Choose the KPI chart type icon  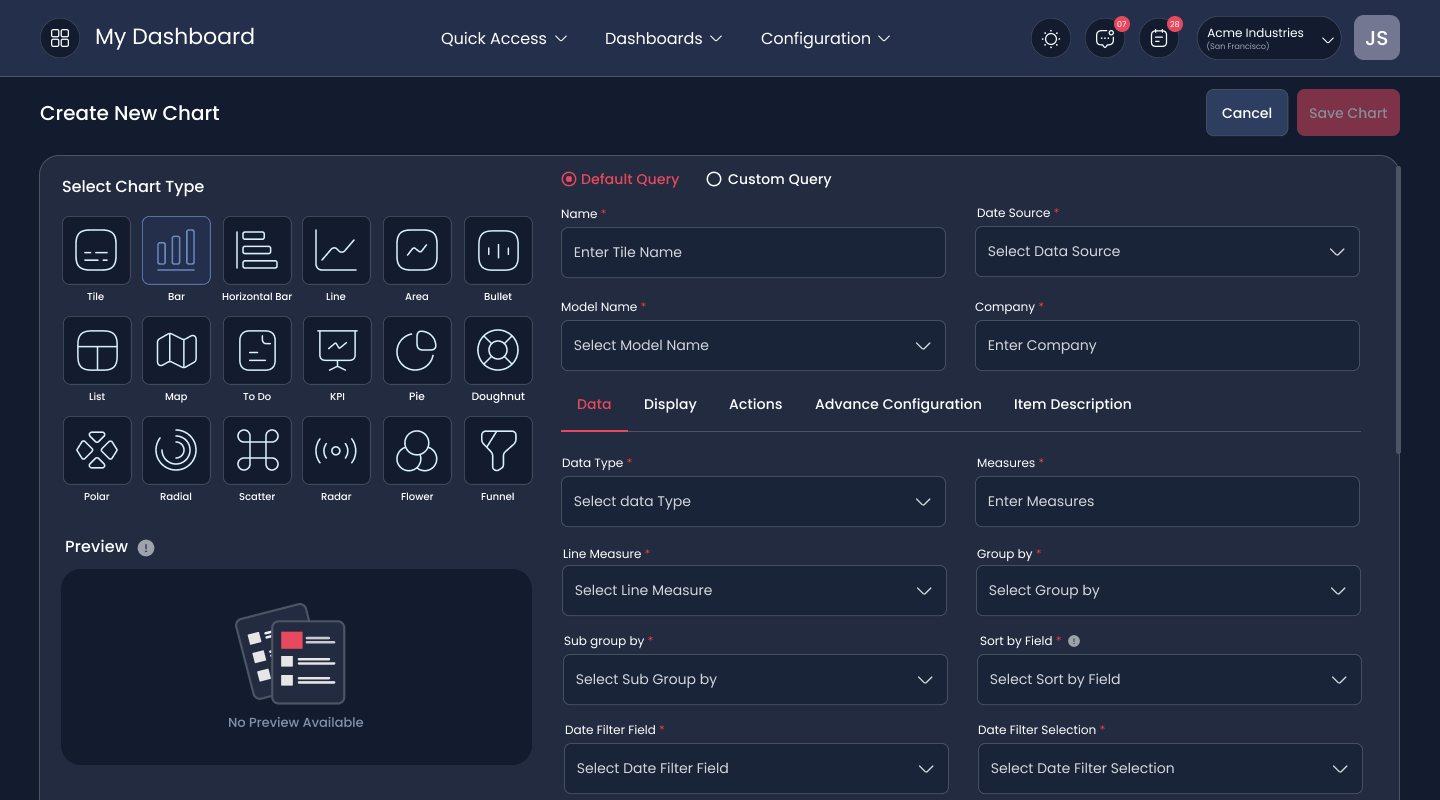tap(337, 351)
